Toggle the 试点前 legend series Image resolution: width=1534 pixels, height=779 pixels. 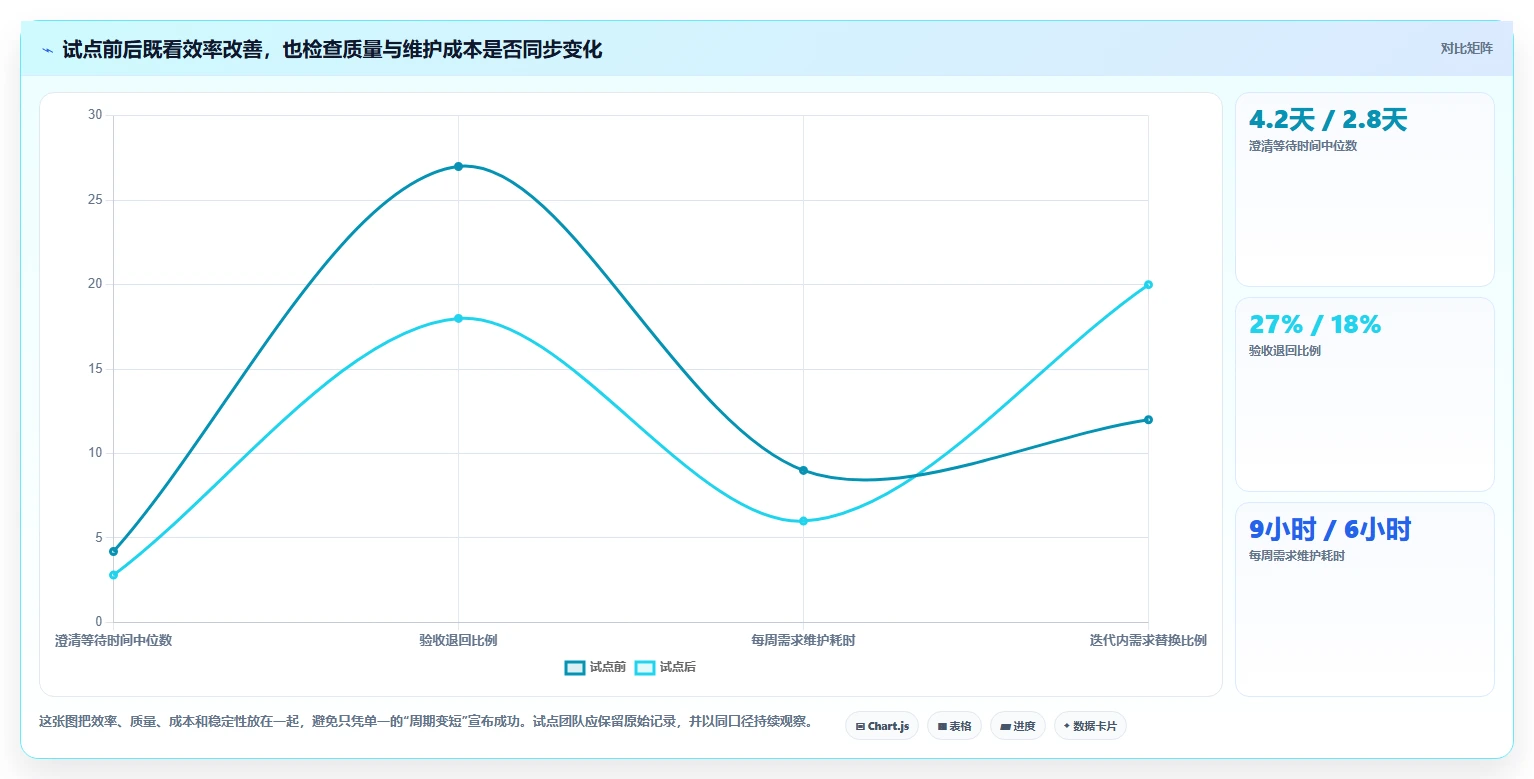(595, 667)
